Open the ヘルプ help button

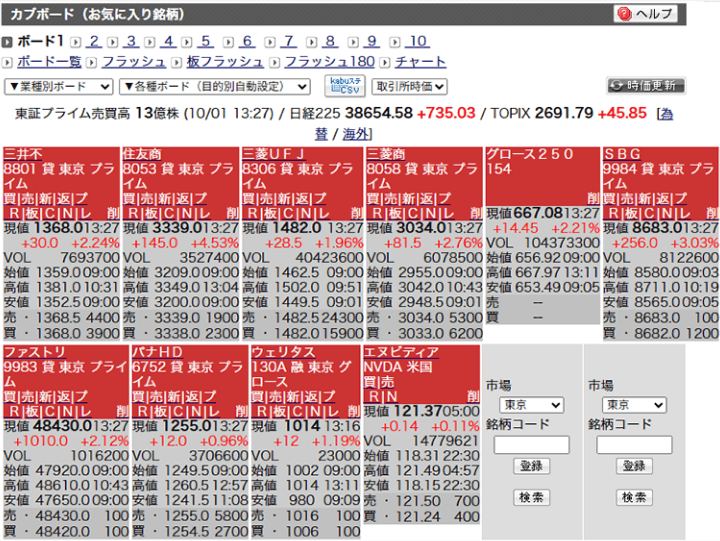pyautogui.click(x=646, y=14)
